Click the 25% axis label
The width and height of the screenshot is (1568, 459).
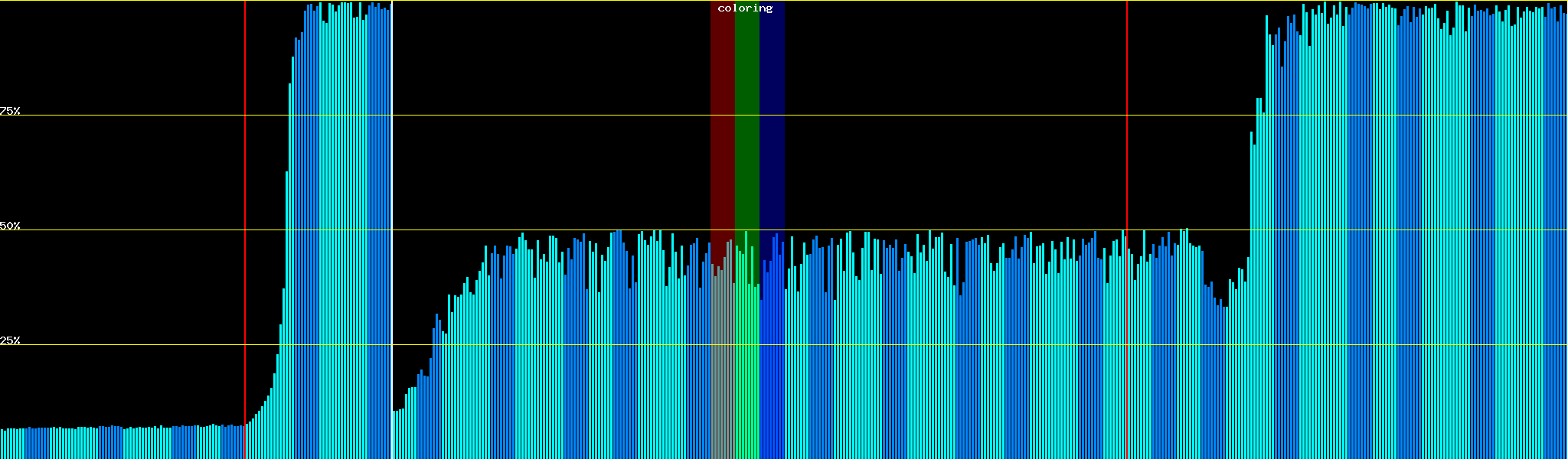tap(10, 340)
